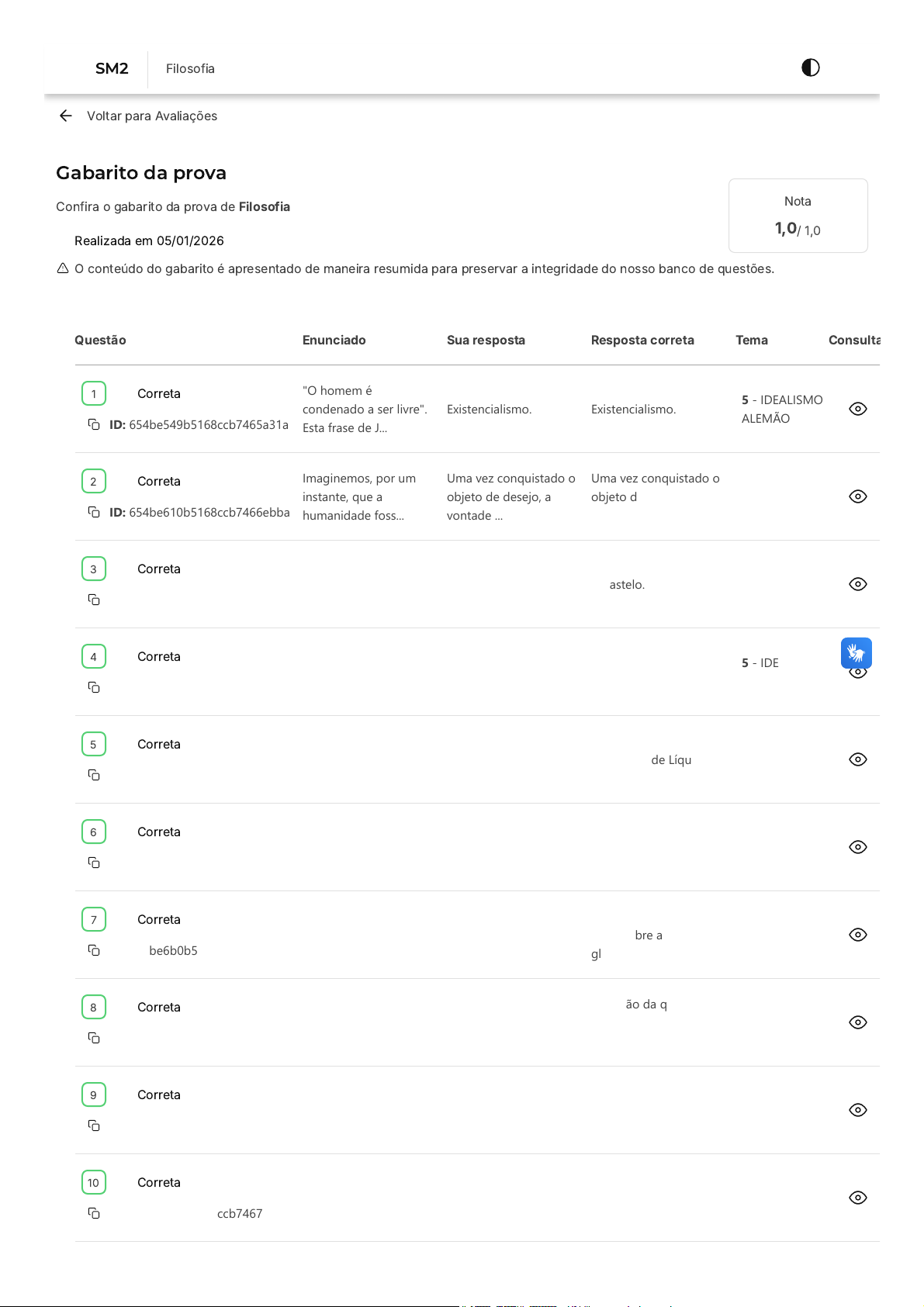The image size is (924, 1307).
Task: Open the sign language accessibility widget
Action: [x=856, y=653]
